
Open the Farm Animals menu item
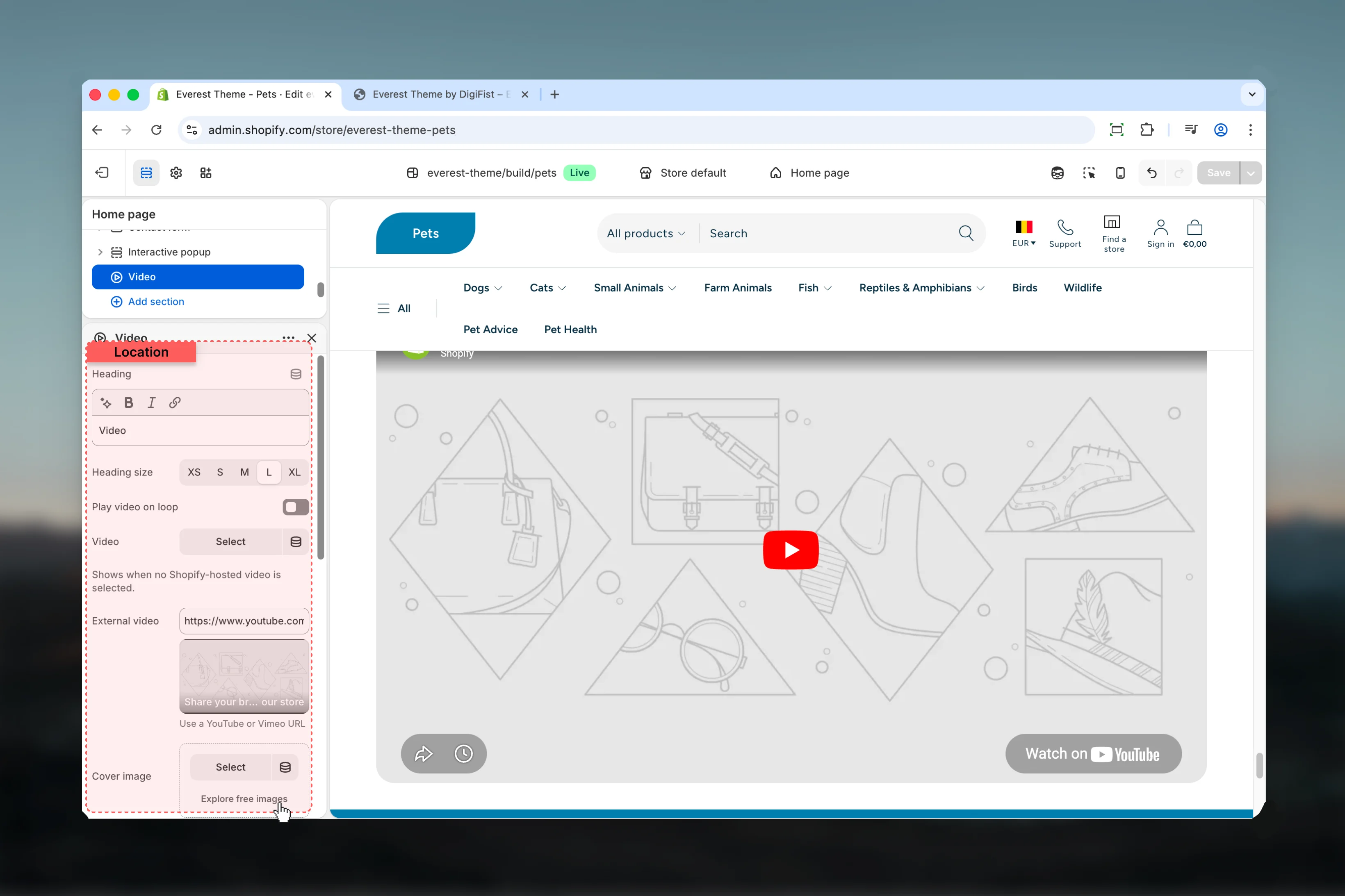[738, 287]
